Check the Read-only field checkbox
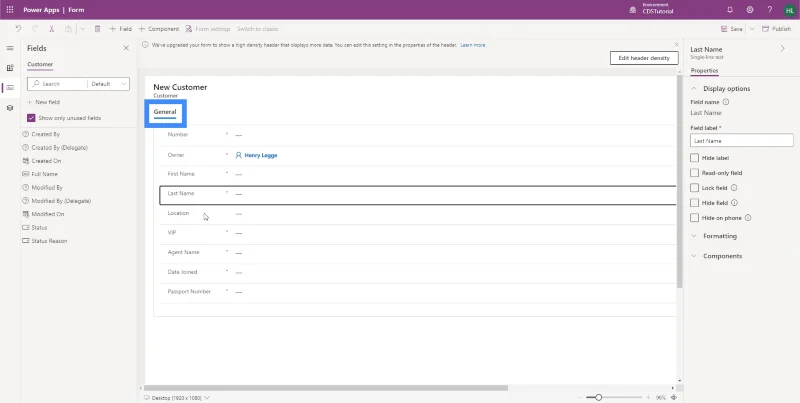The image size is (800, 403). pos(694,173)
